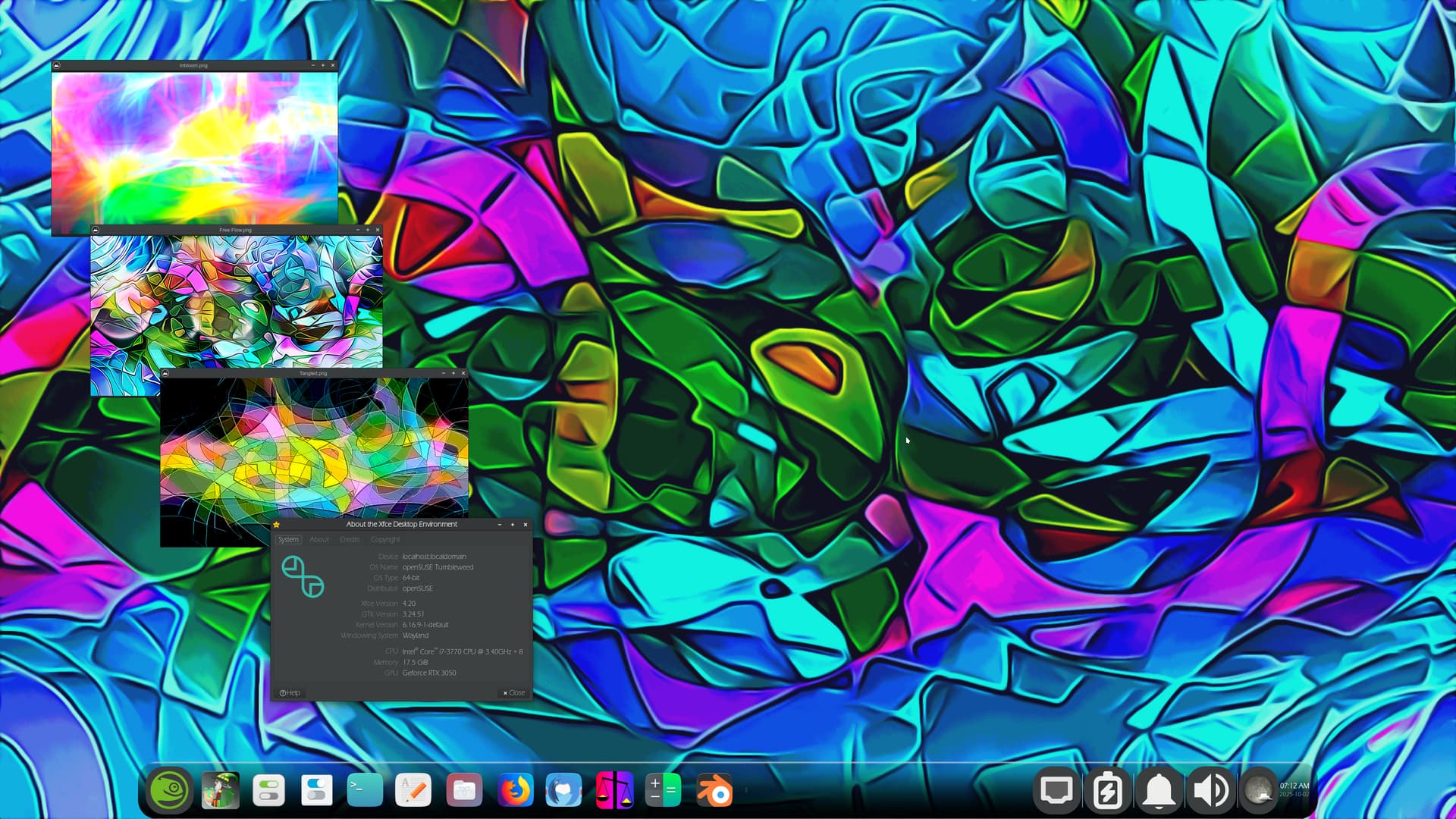Open Blender from the dock
The image size is (1456, 819).
(x=714, y=790)
